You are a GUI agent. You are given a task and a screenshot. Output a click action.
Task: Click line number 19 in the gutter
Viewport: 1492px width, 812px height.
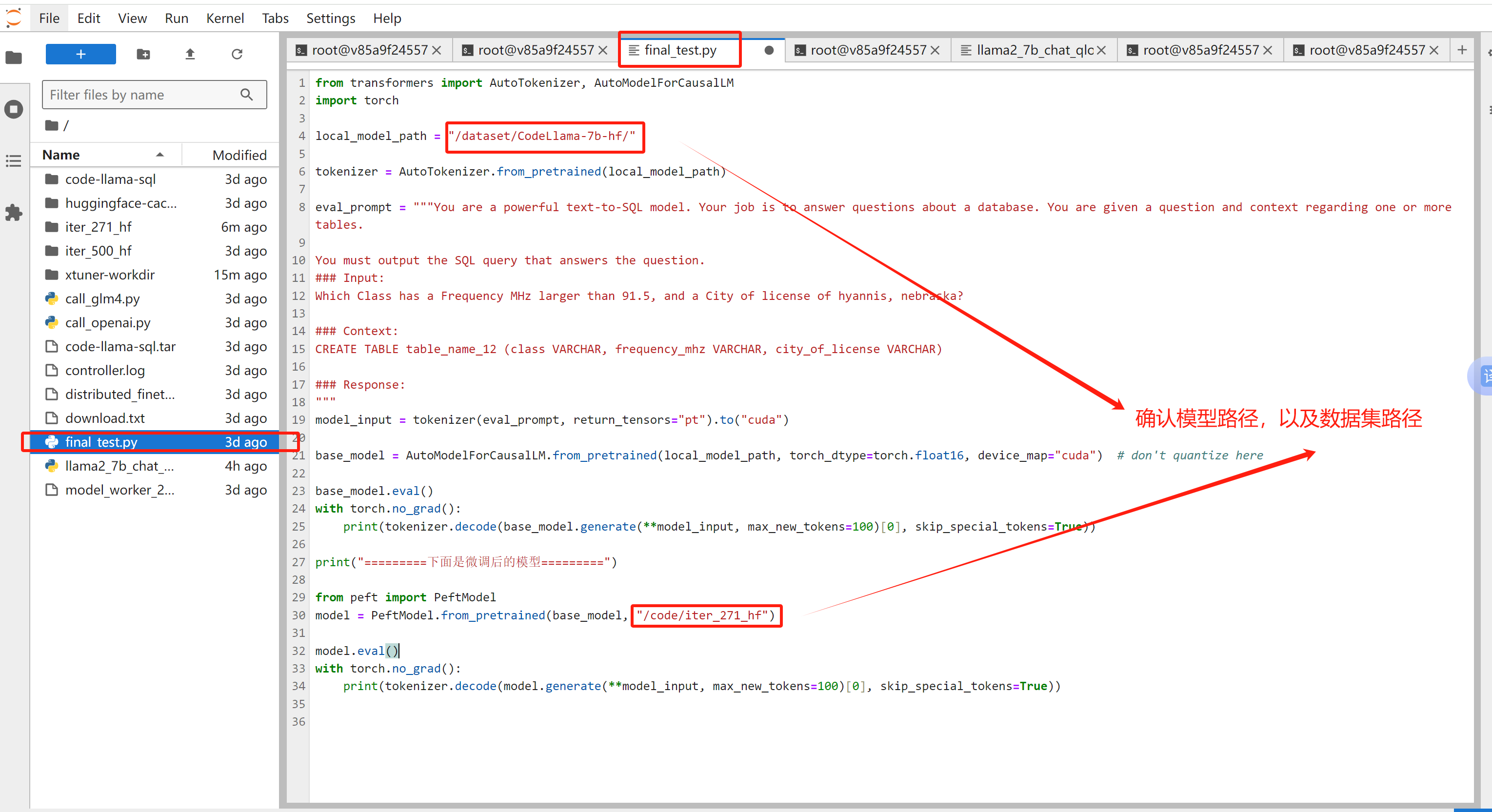pyautogui.click(x=298, y=420)
